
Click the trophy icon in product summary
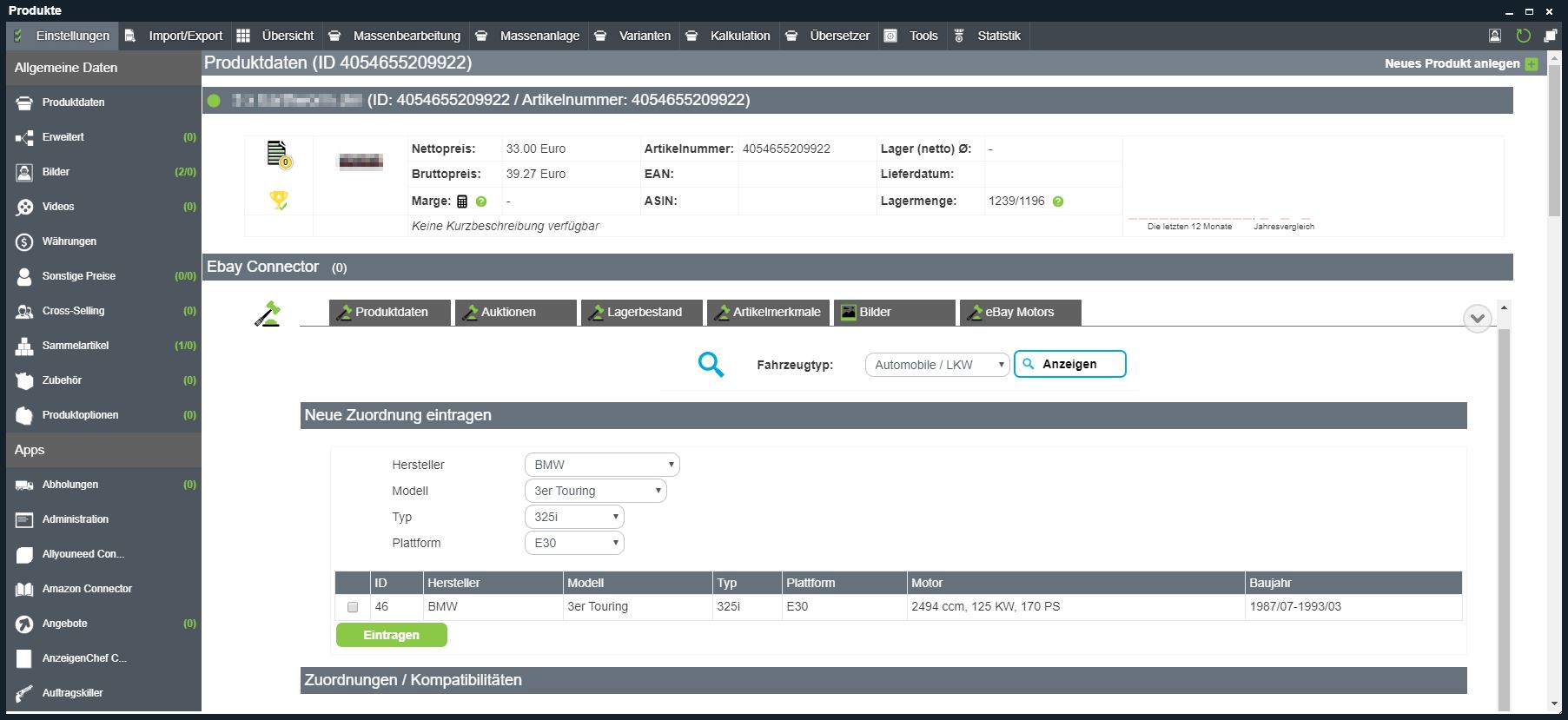[279, 201]
